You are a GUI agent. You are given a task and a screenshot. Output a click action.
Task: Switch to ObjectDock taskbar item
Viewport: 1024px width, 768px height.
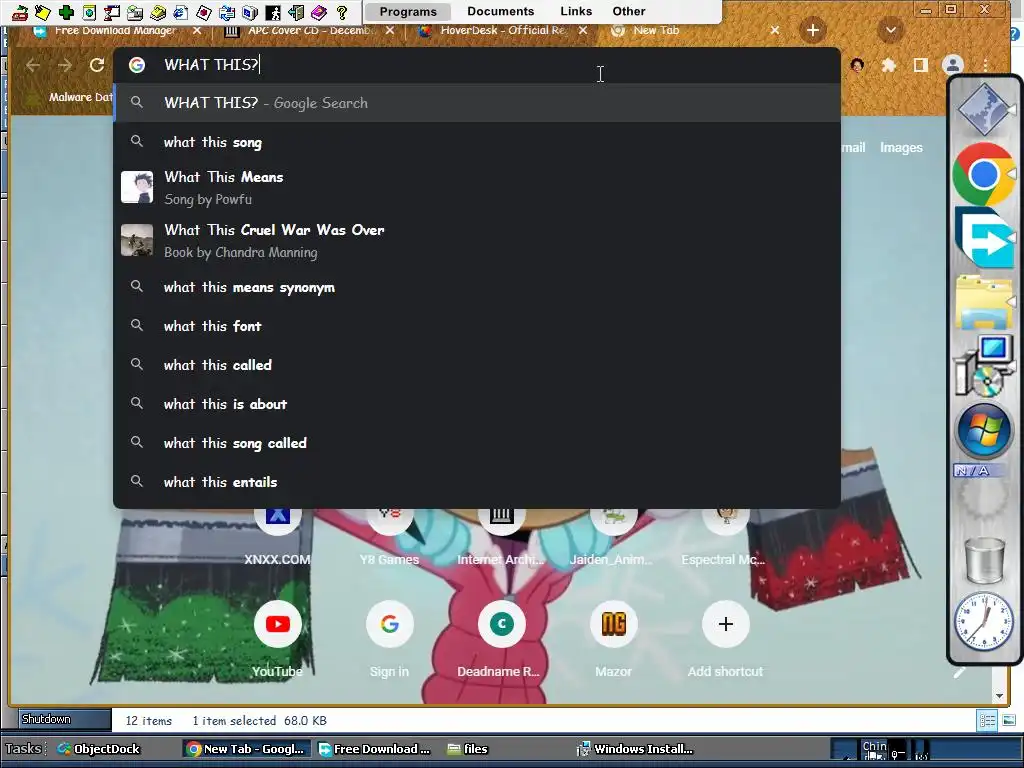pyautogui.click(x=99, y=749)
